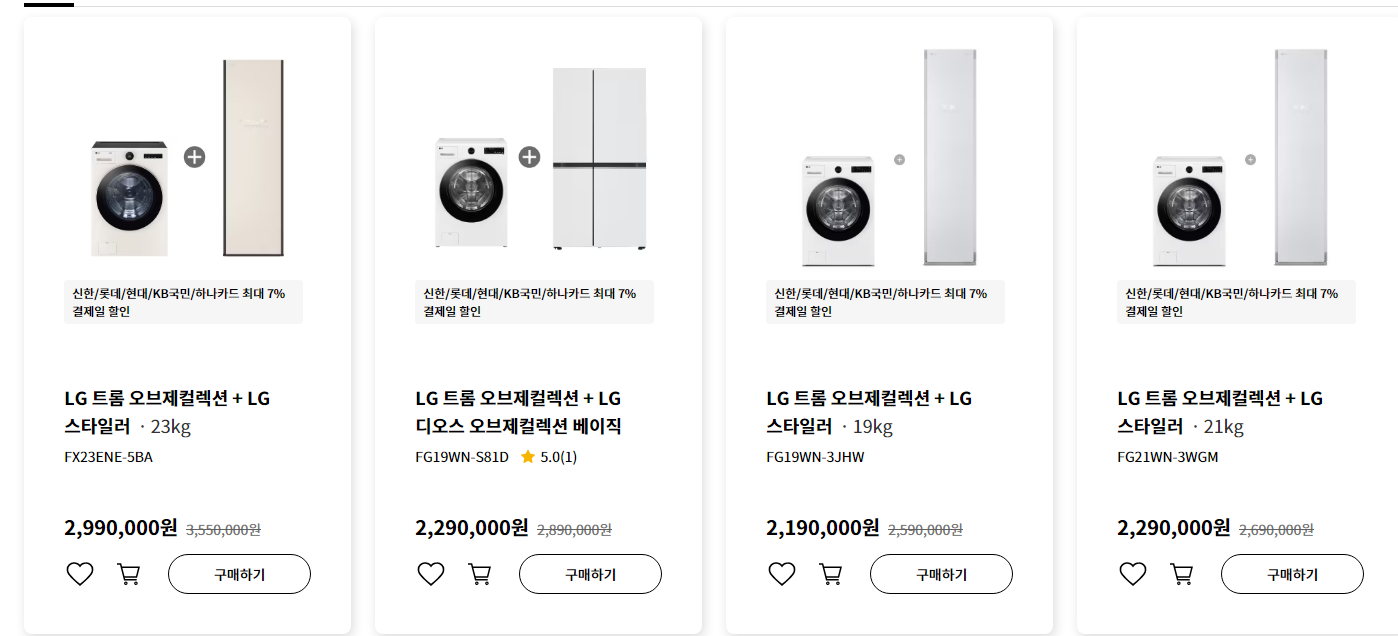The width and height of the screenshot is (1398, 636).
Task: Click the FX23ENE-5BA product thumbnail image
Action: coord(127,195)
